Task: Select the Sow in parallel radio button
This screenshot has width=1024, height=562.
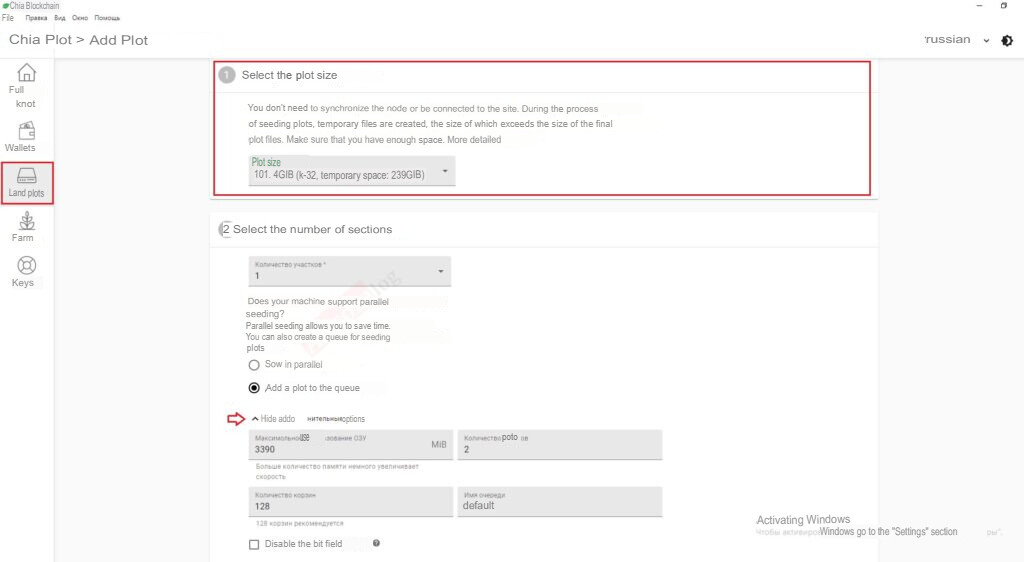Action: (254, 365)
